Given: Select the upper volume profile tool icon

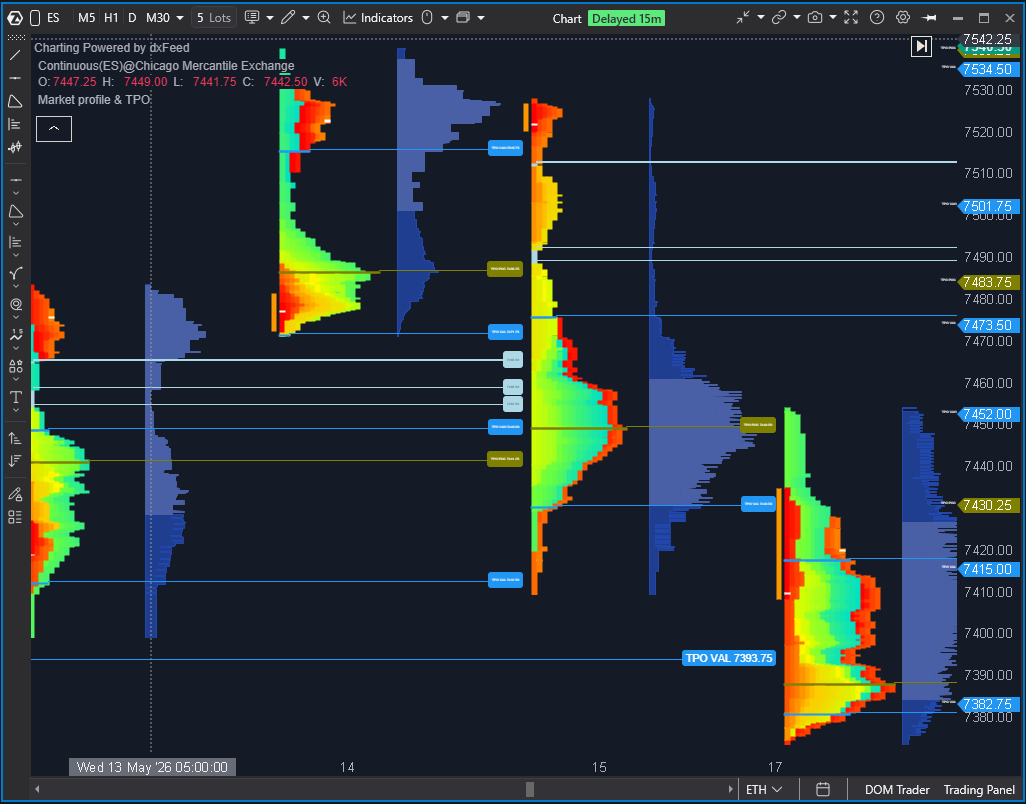Looking at the screenshot, I should coord(15,124).
